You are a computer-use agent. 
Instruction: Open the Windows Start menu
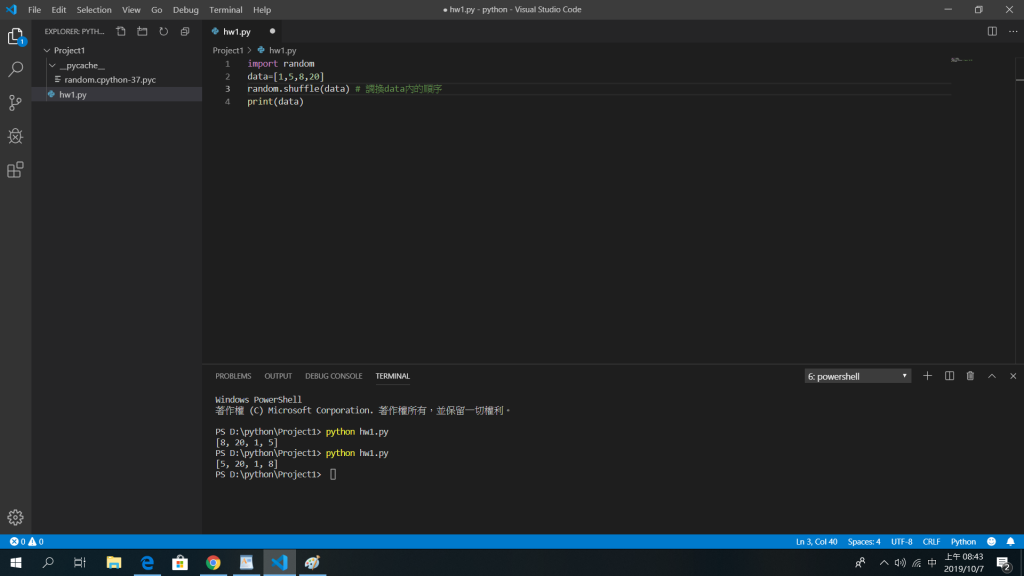point(16,562)
